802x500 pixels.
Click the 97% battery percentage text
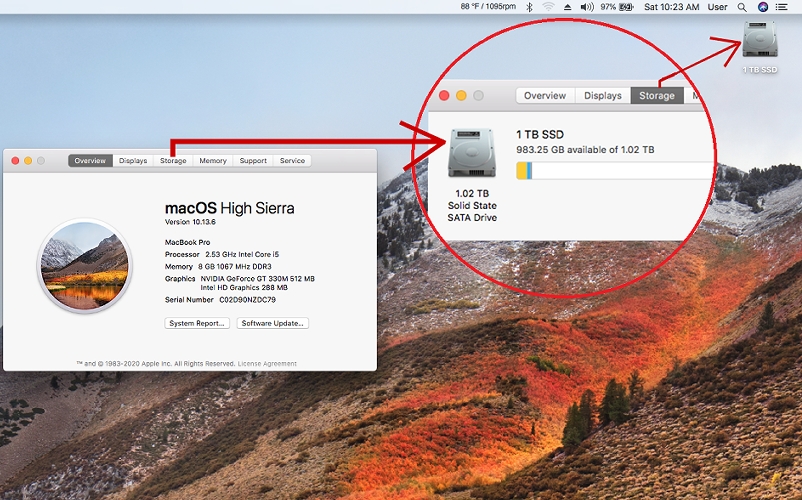point(608,7)
